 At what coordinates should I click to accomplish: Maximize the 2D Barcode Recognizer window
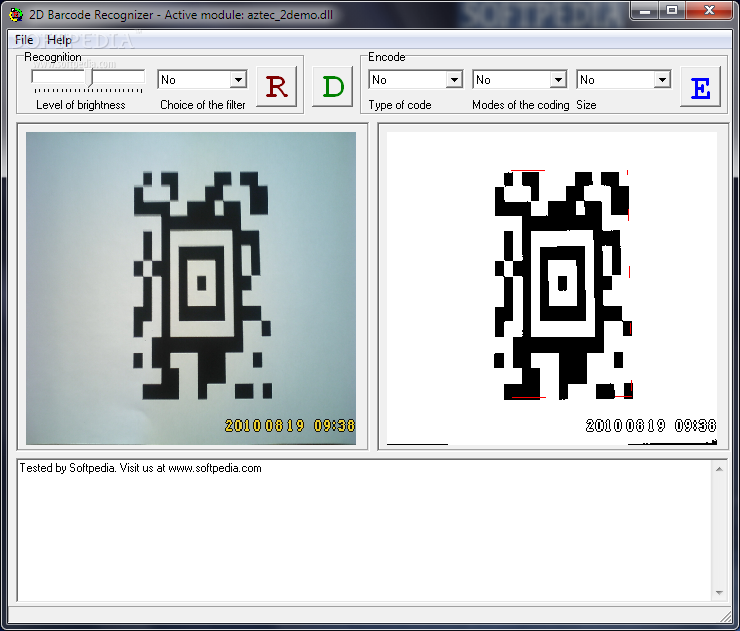[672, 10]
